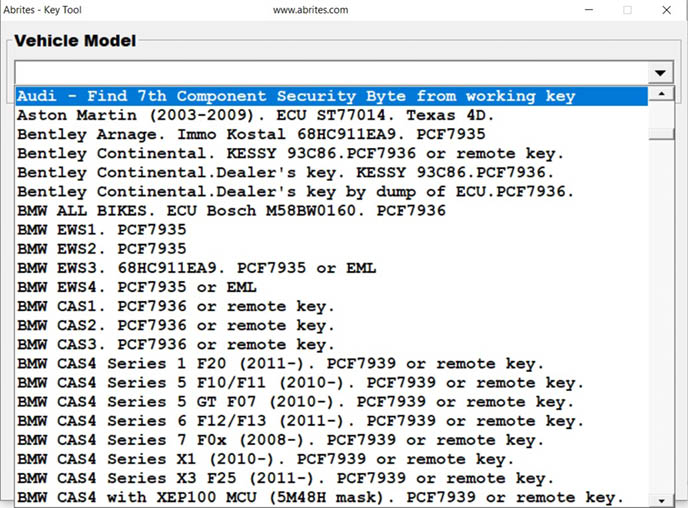The width and height of the screenshot is (688, 508).
Task: Select Bentley Continental Dealer's key KESSY entry
Action: coord(290,172)
